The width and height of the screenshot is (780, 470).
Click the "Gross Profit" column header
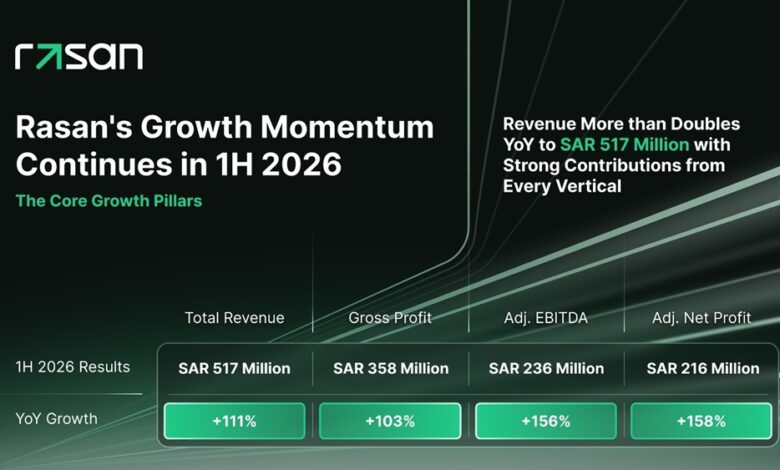pyautogui.click(x=390, y=318)
